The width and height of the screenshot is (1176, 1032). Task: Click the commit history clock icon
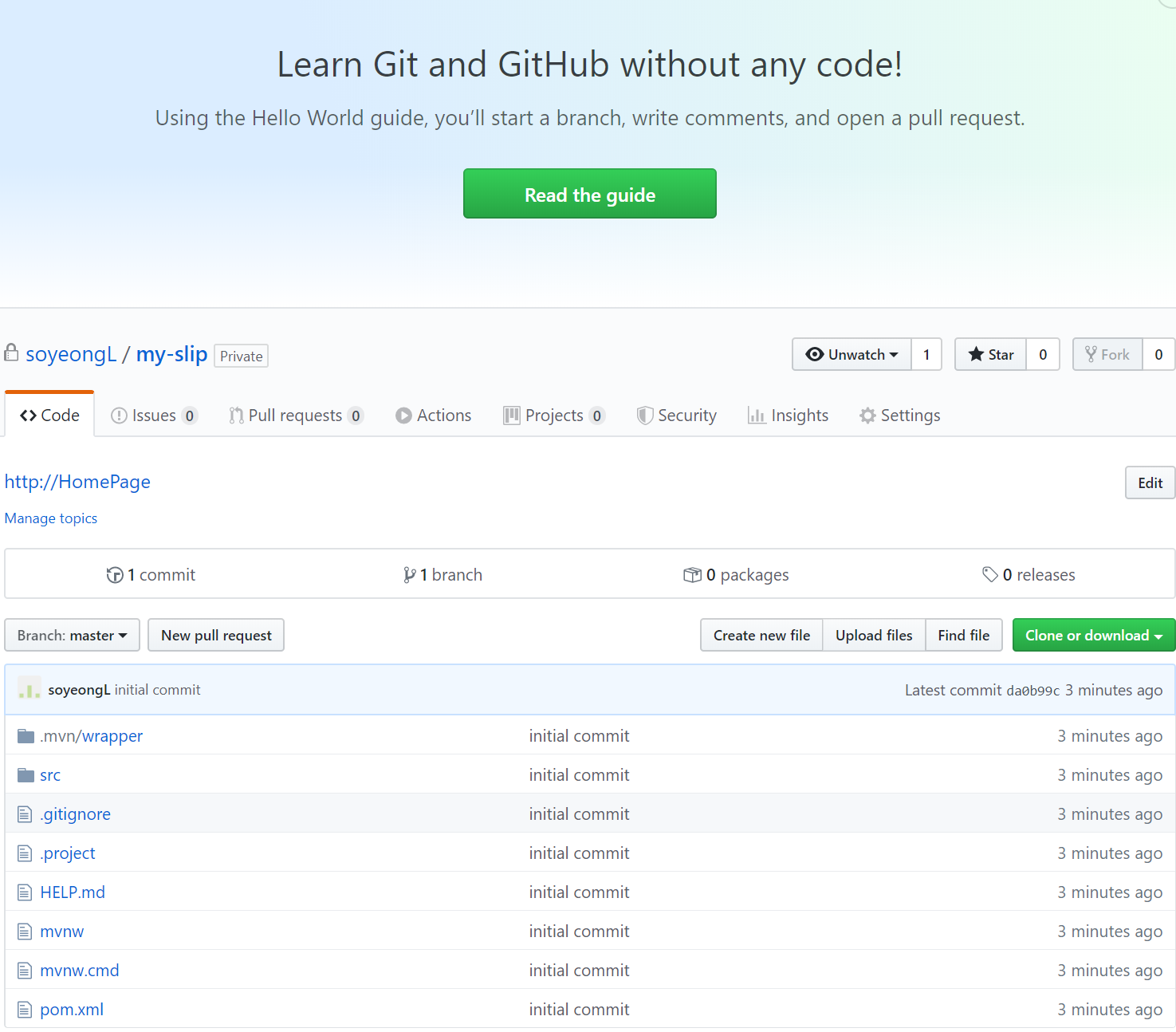point(115,575)
